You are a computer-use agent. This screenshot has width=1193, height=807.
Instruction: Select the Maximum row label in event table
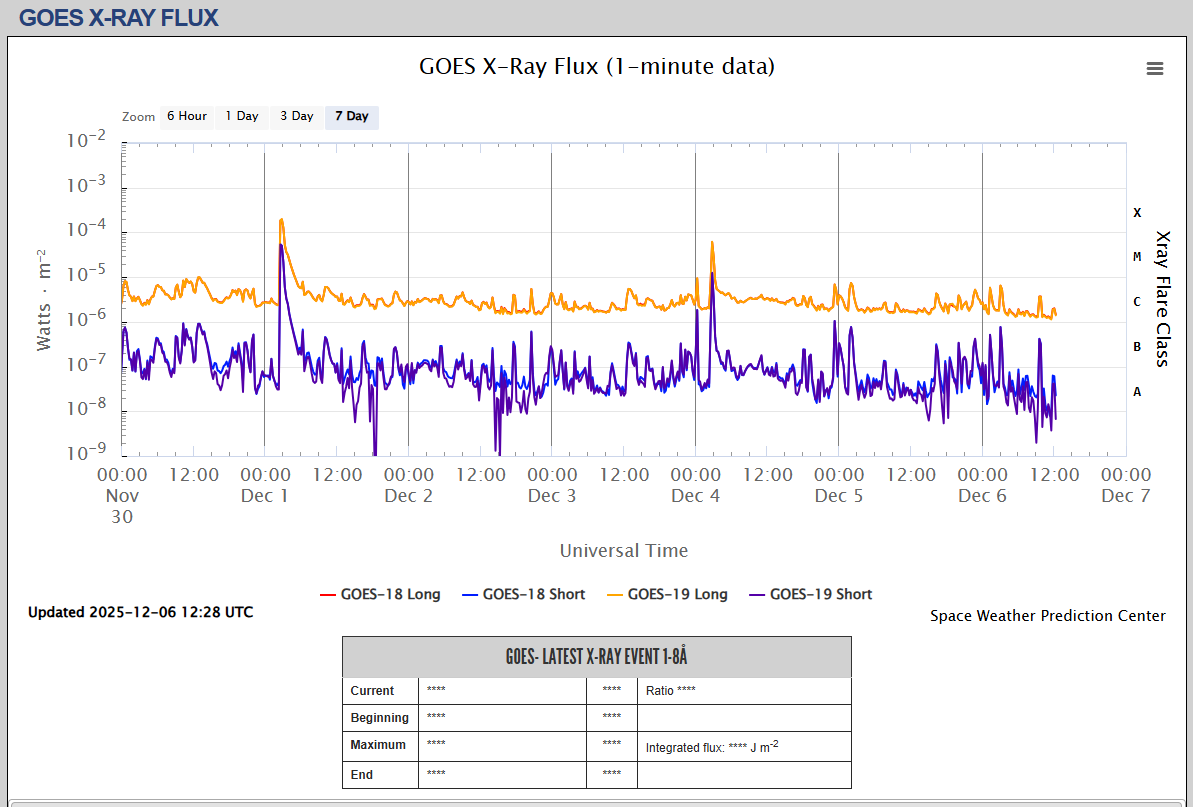[x=378, y=745]
